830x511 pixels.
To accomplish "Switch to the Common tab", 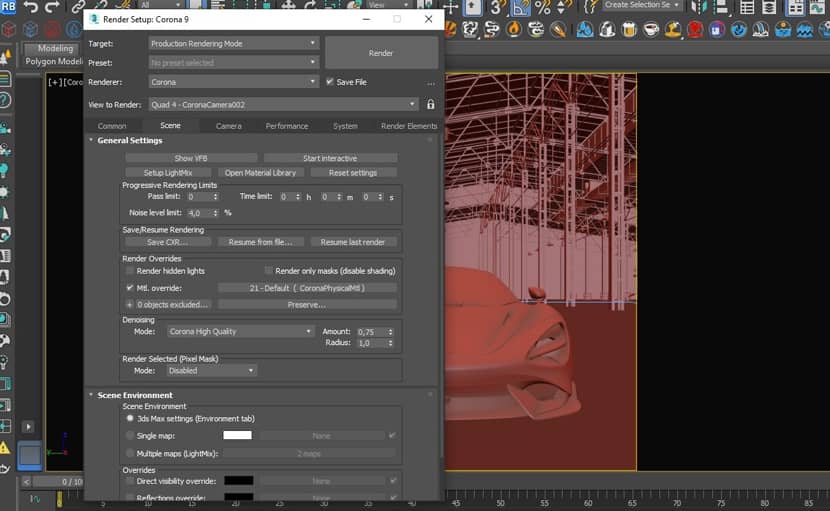I will pyautogui.click(x=112, y=126).
